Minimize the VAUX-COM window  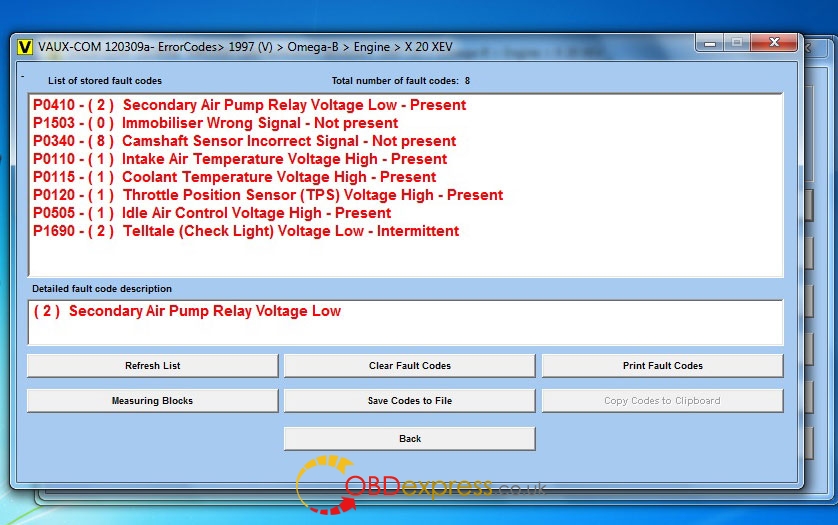(x=710, y=42)
